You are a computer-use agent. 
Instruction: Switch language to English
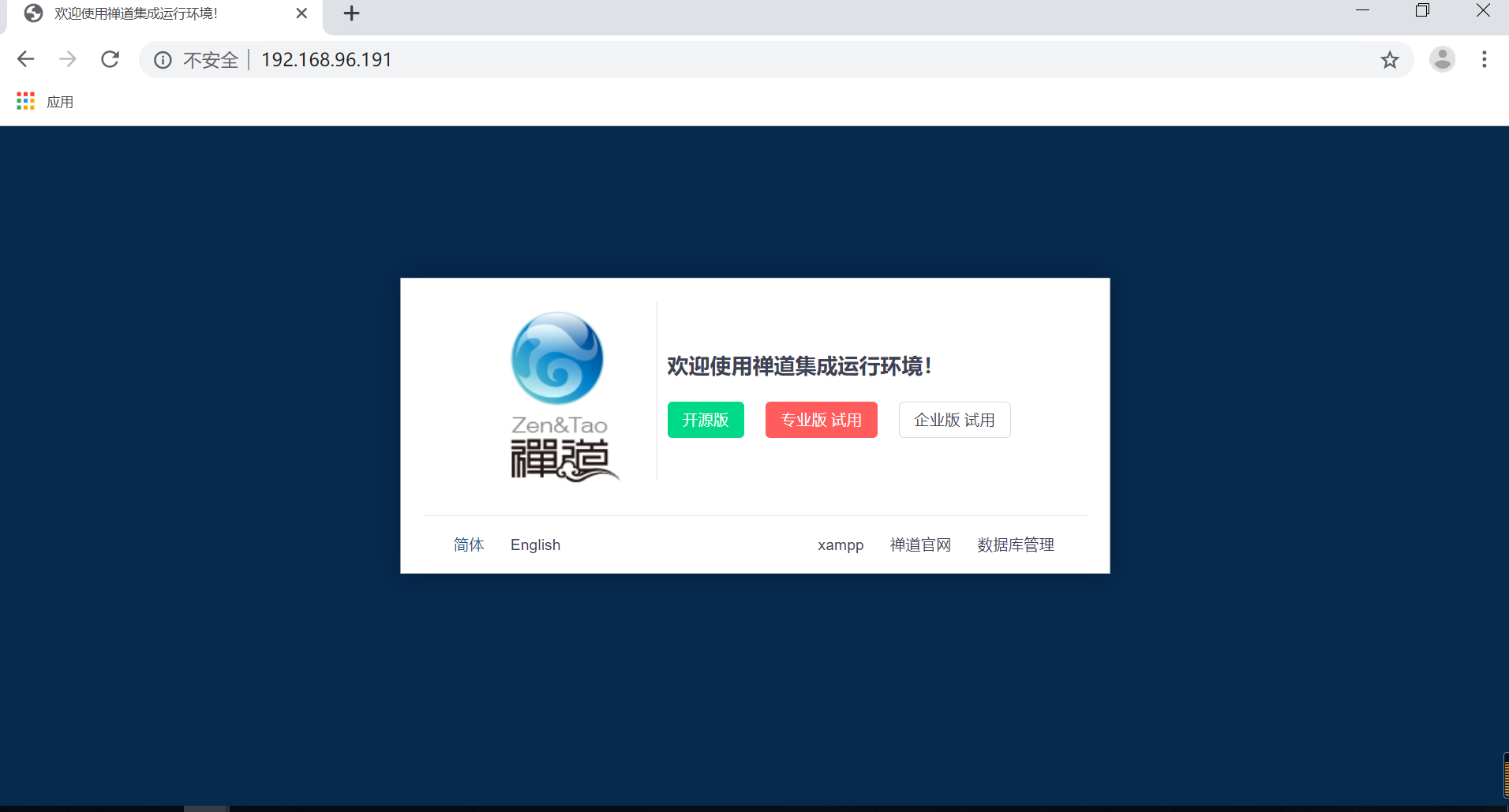(x=535, y=545)
